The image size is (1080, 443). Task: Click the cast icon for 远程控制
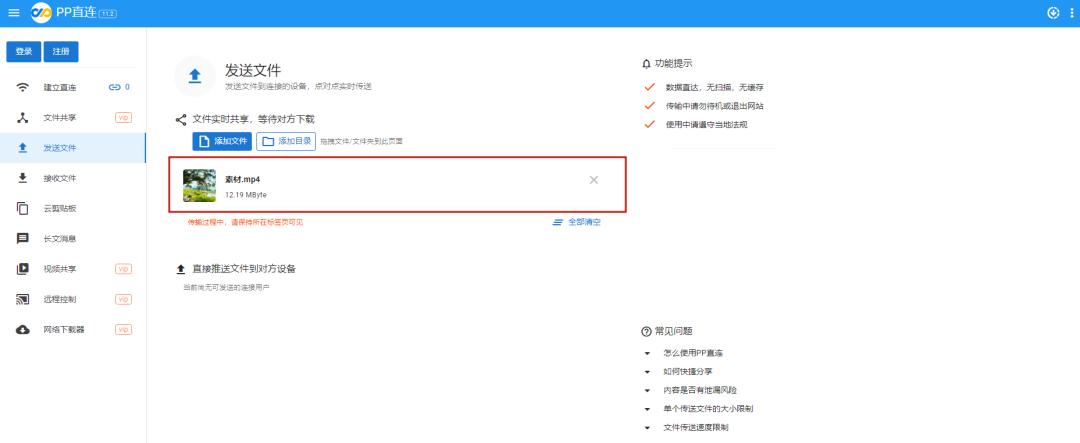[23, 300]
